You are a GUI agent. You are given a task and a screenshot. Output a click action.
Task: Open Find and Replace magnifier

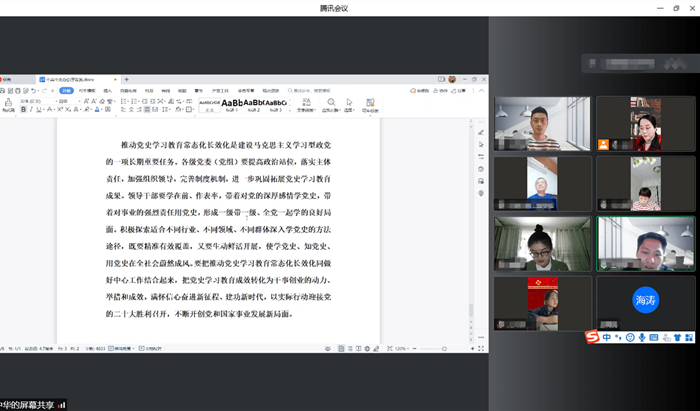(331, 105)
